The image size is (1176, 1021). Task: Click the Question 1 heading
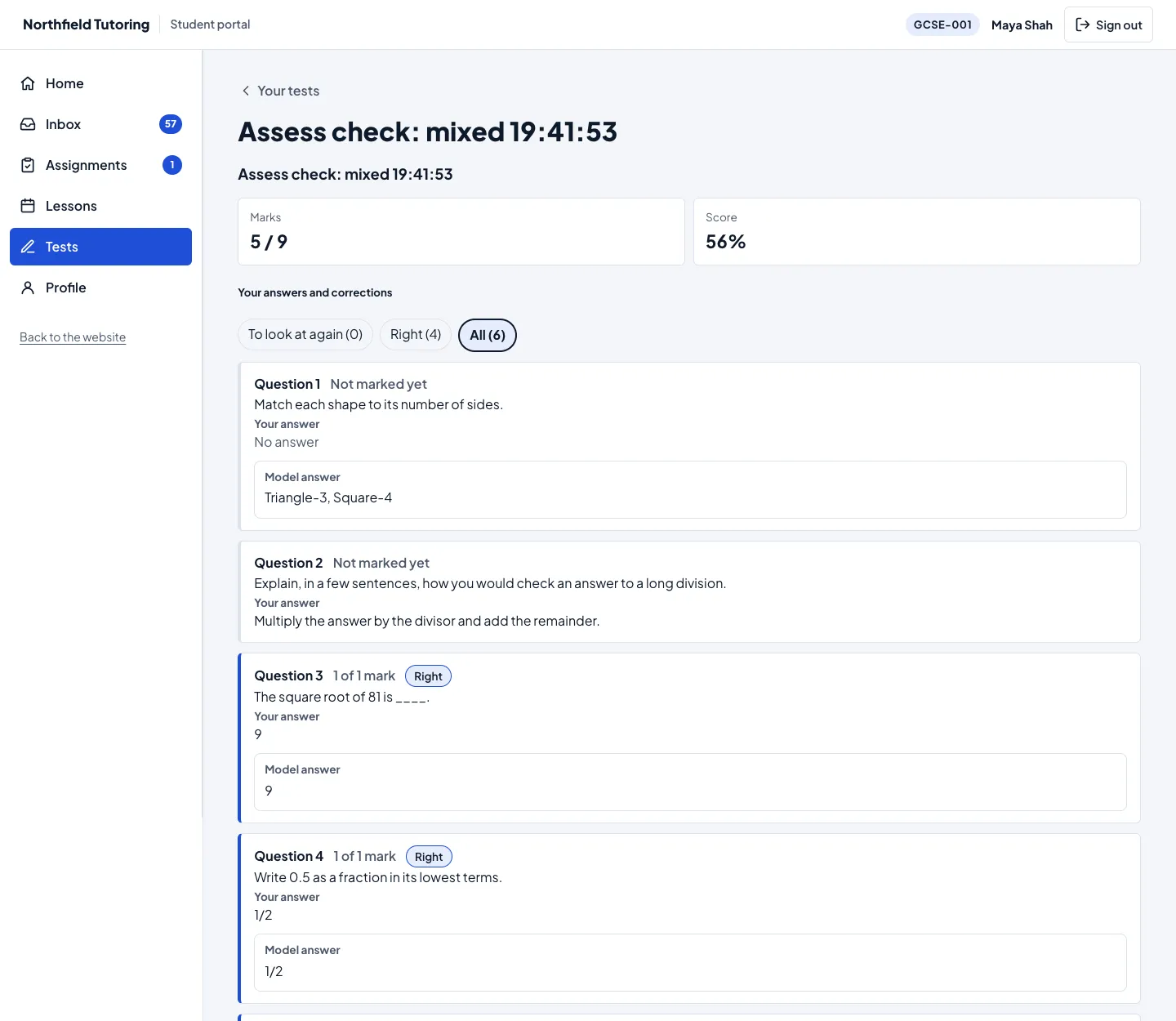pyautogui.click(x=287, y=384)
